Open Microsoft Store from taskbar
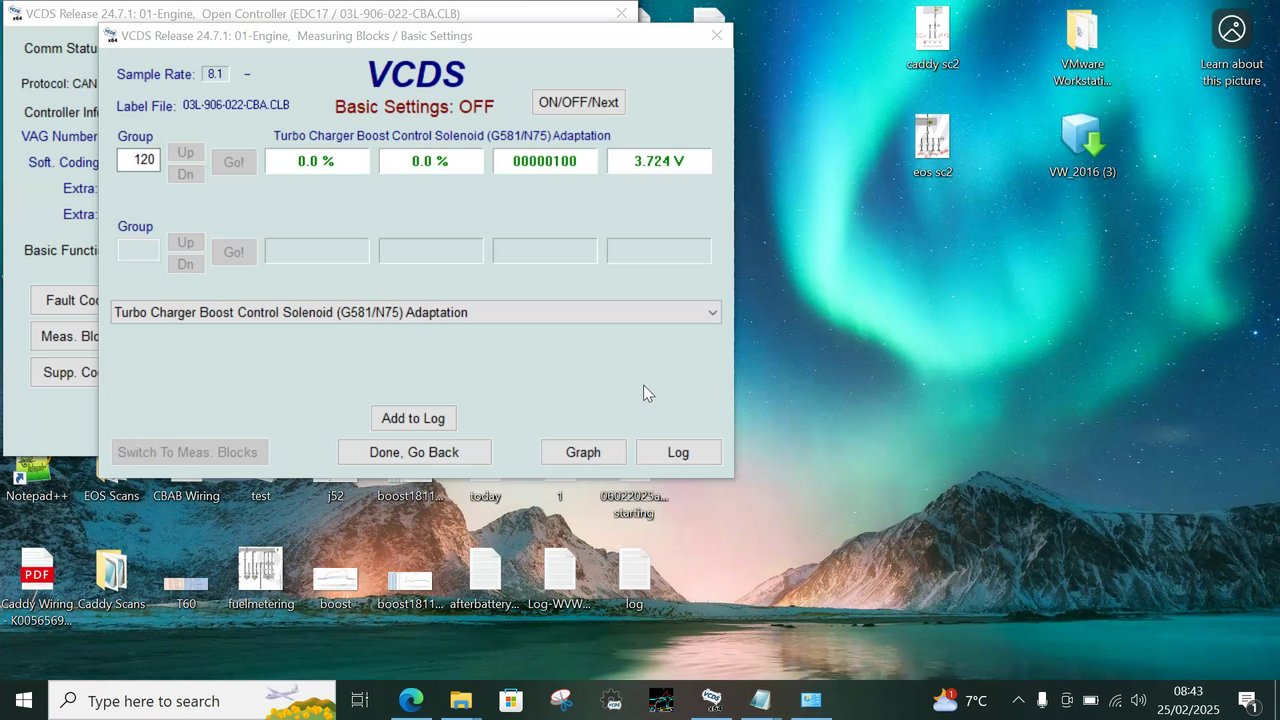 pyautogui.click(x=511, y=700)
